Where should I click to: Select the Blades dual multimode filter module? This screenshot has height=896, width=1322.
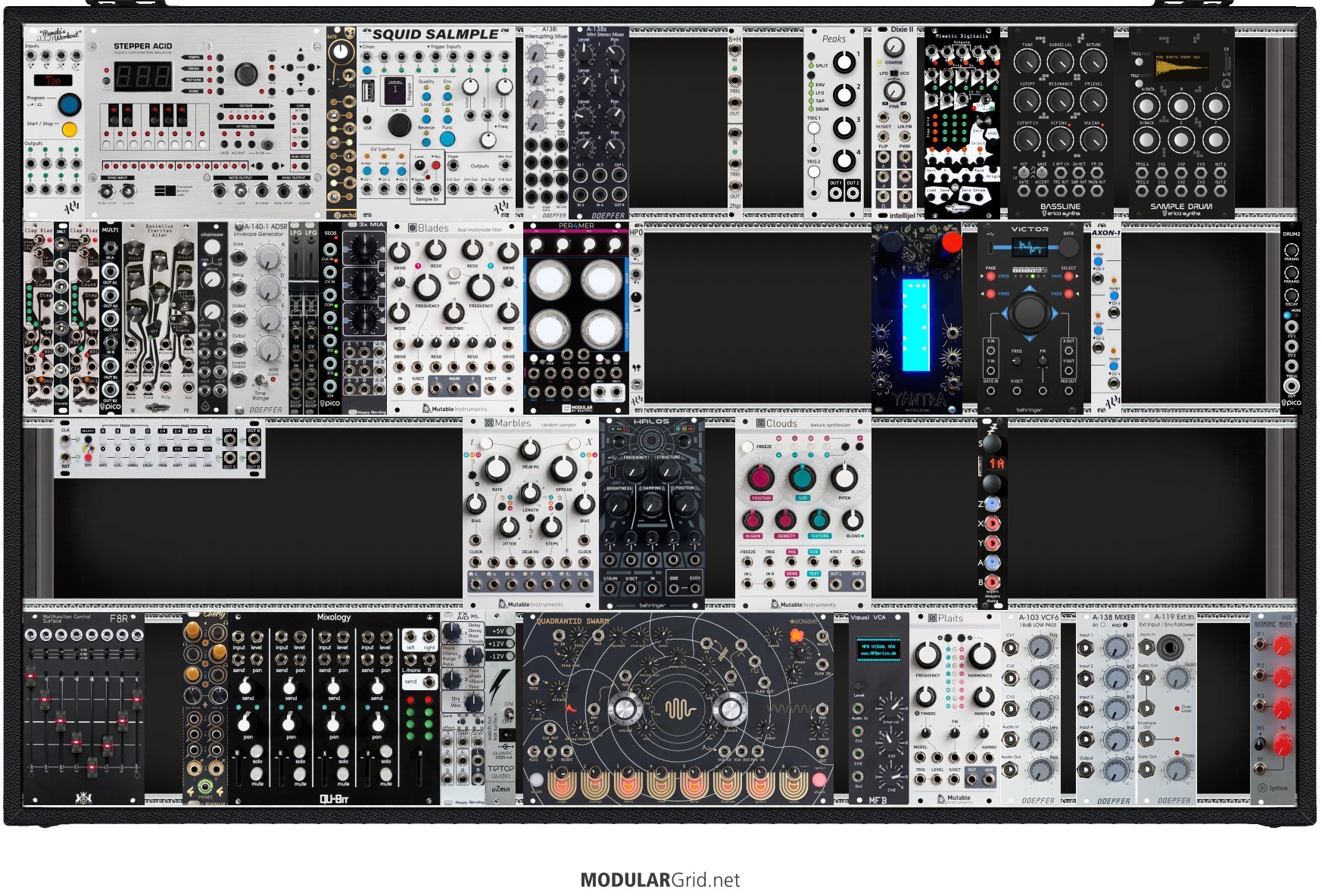(x=455, y=318)
